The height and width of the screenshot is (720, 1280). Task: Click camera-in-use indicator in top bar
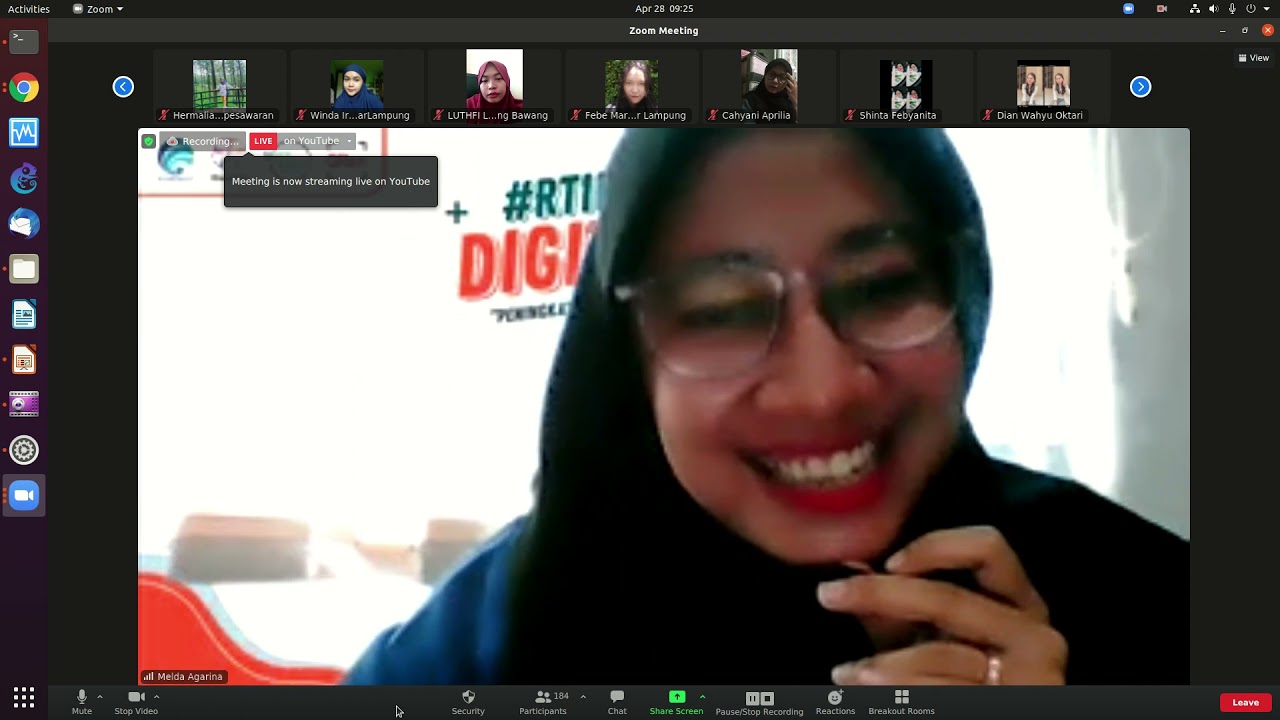[x=1162, y=9]
